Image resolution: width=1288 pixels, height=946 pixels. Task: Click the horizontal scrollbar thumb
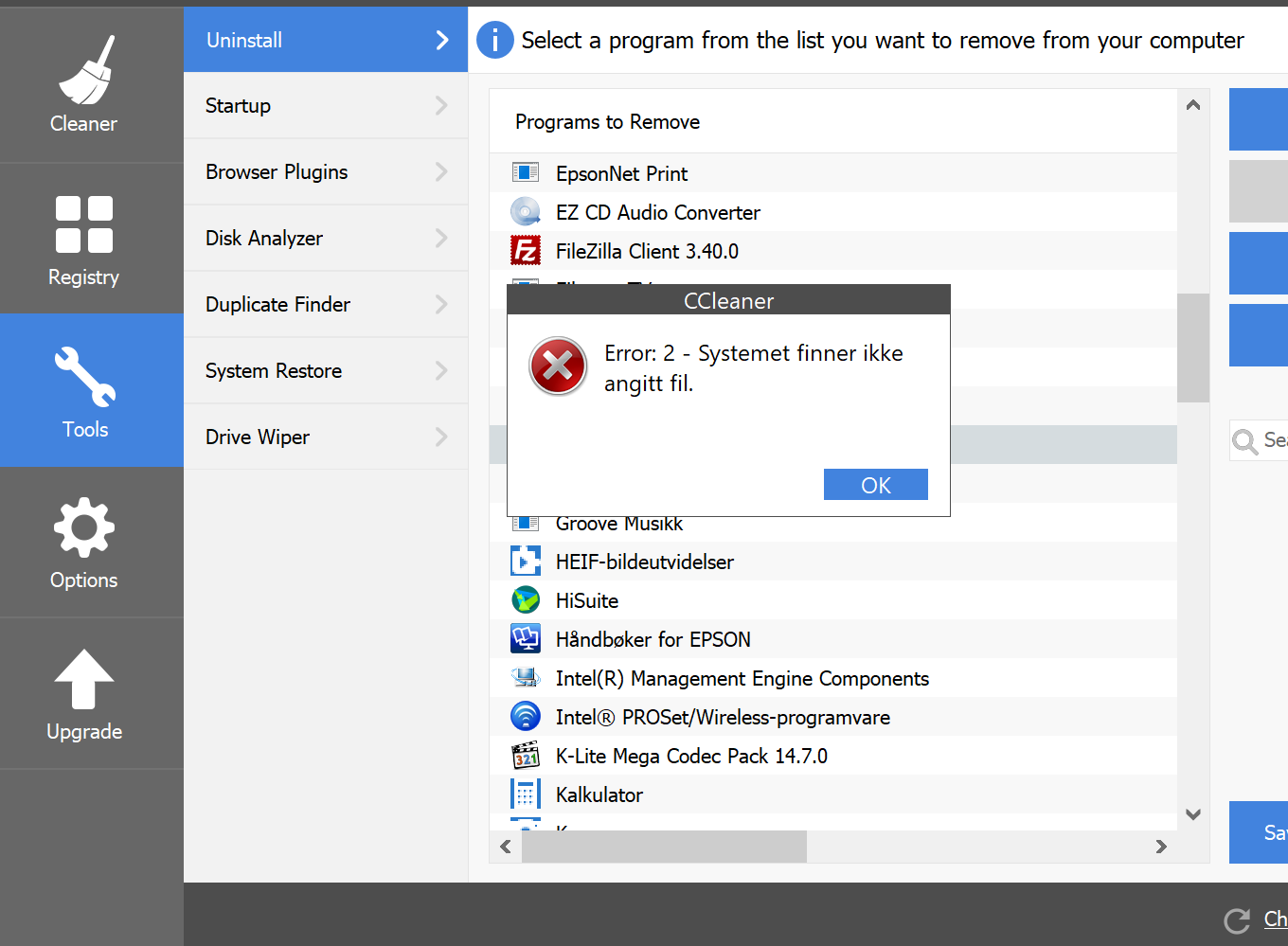point(664,847)
